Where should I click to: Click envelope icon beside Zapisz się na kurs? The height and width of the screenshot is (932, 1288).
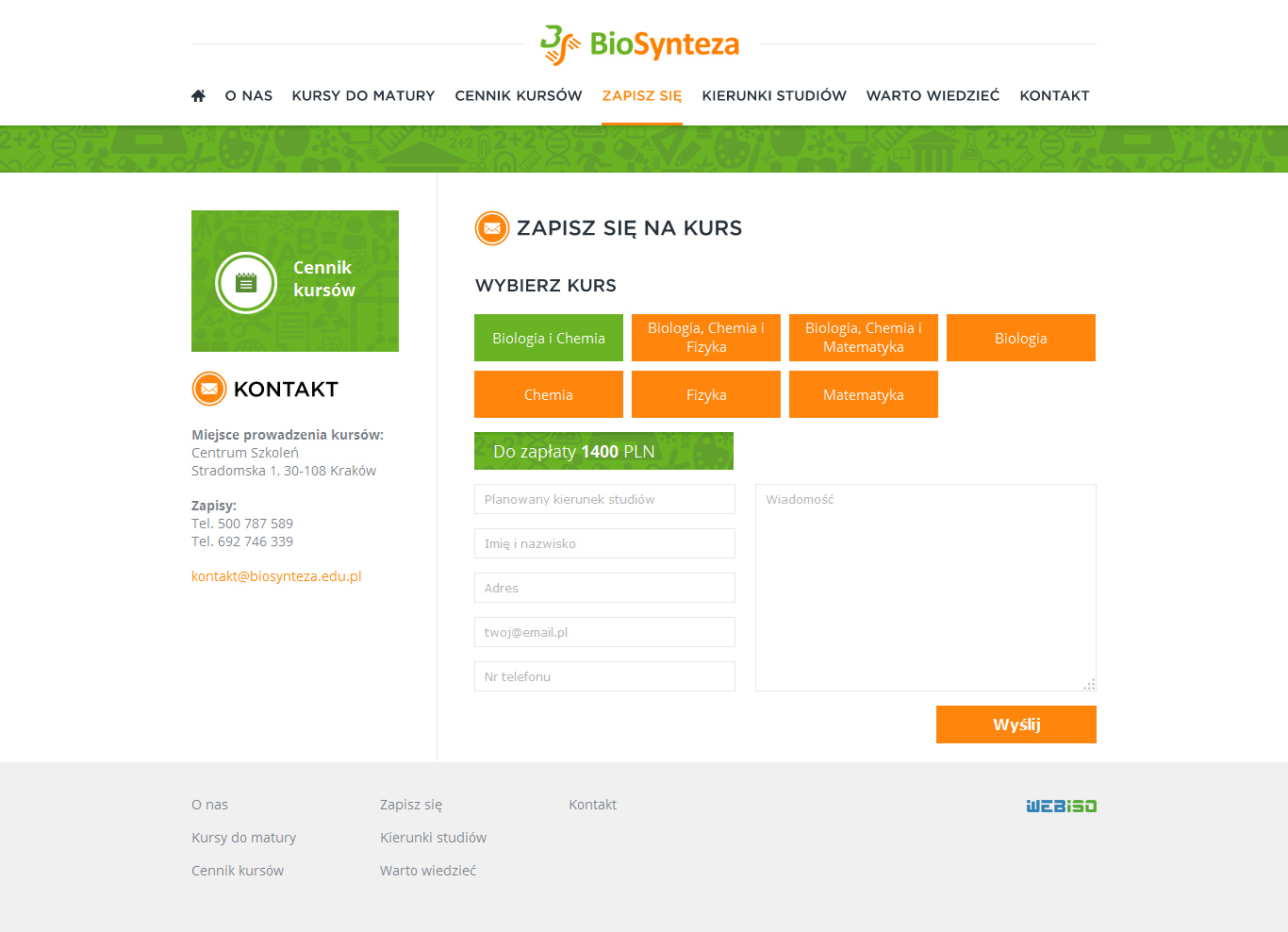pyautogui.click(x=492, y=227)
